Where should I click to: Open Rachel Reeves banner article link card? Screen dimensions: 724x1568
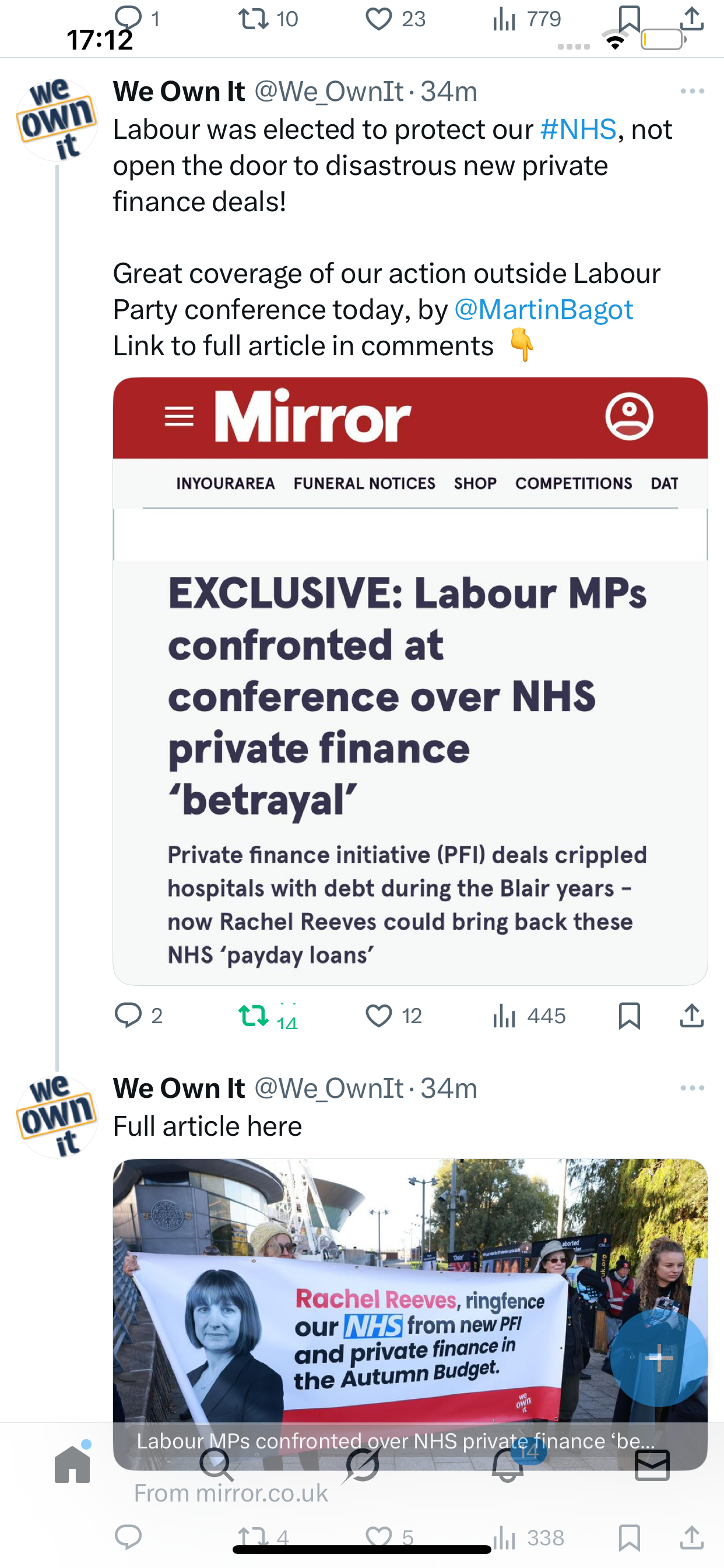410,1308
